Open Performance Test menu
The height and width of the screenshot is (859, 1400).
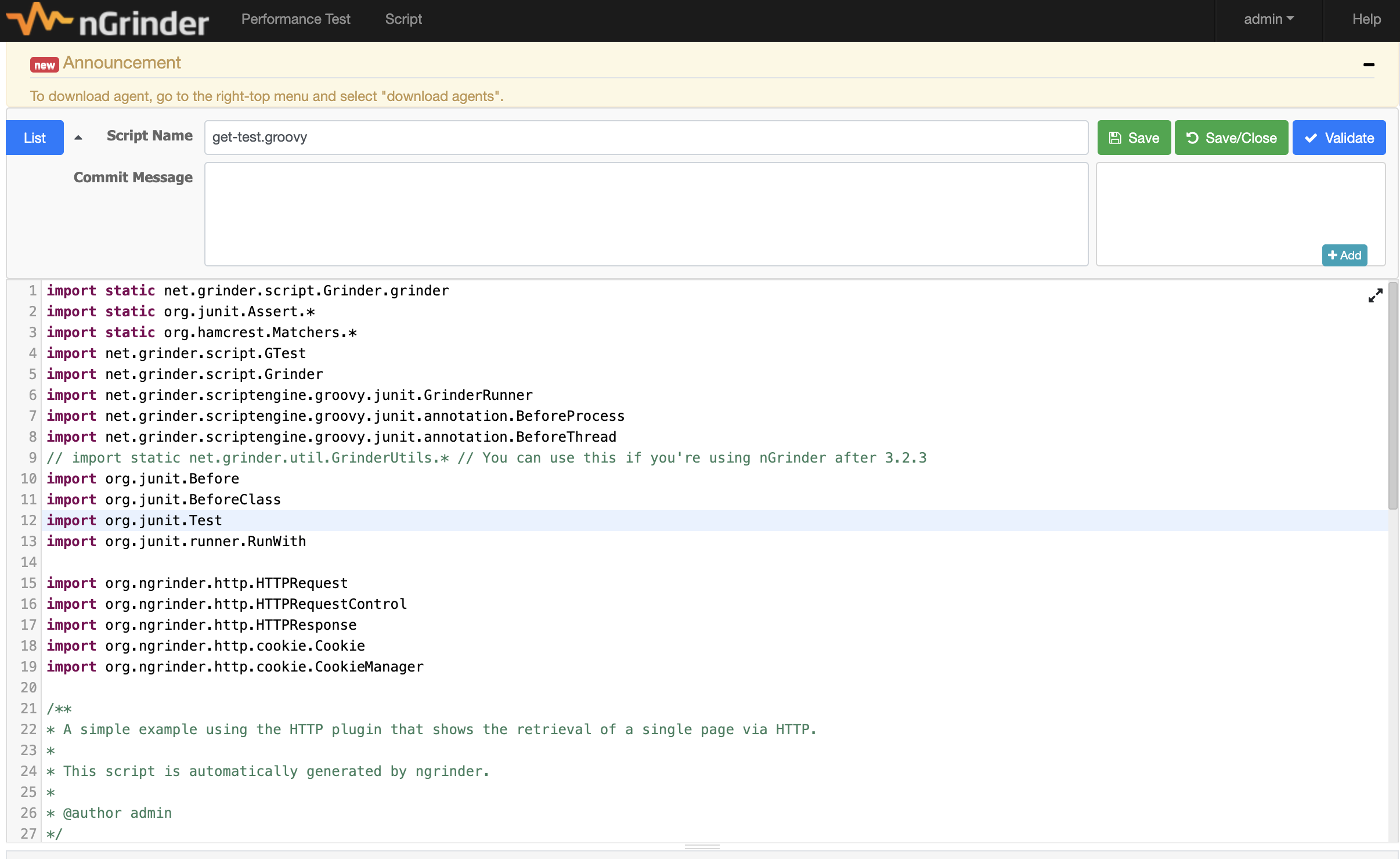[295, 19]
